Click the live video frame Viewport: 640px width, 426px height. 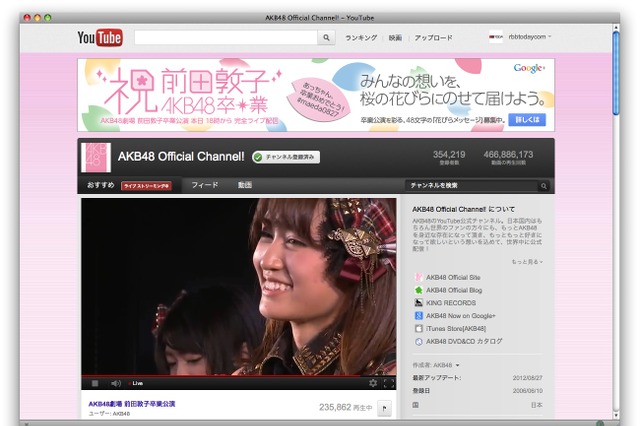coord(238,286)
